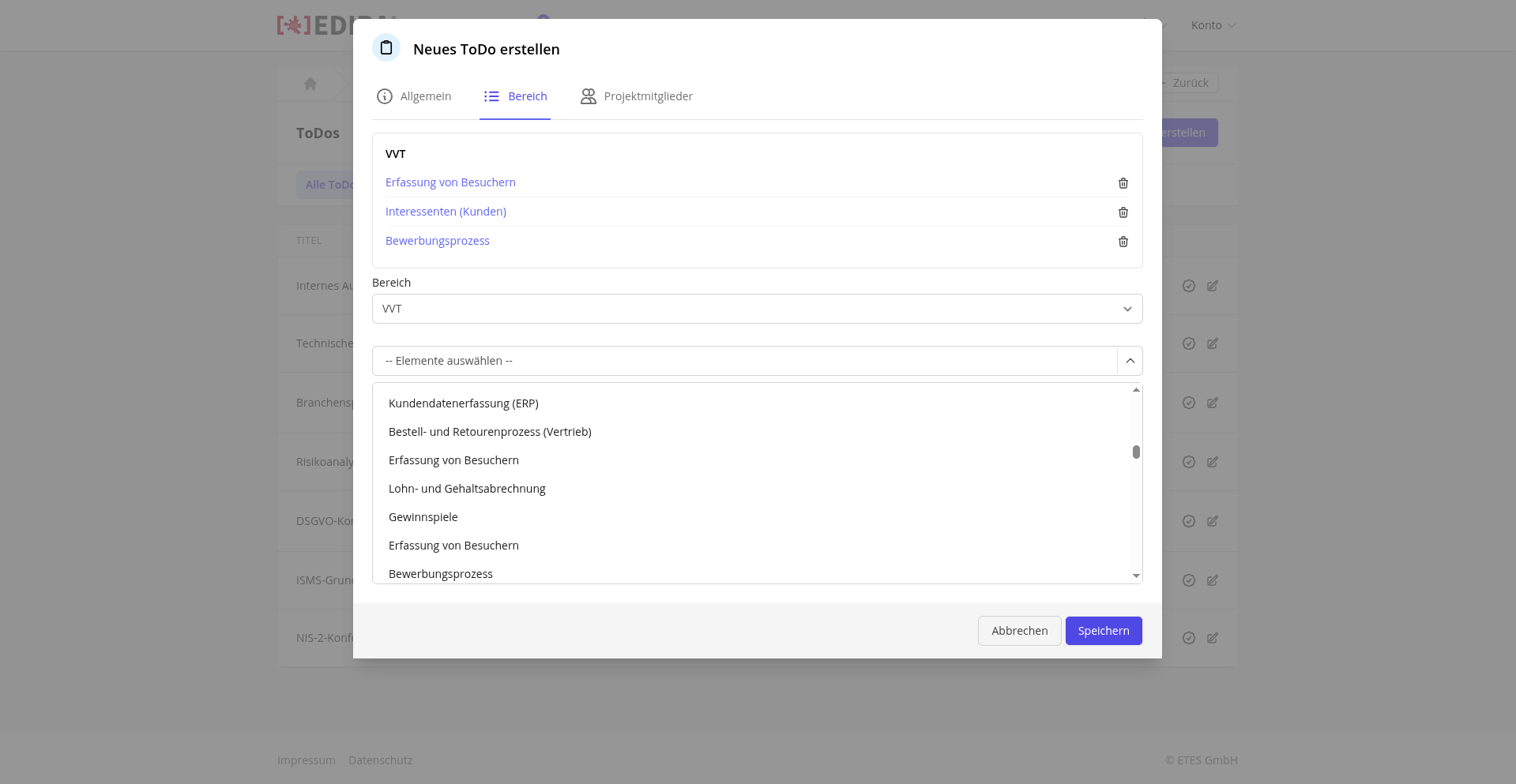This screenshot has height=784, width=1516.
Task: Click the trash icon beside the Bewerbungsprozess link
Action: pos(1123,242)
